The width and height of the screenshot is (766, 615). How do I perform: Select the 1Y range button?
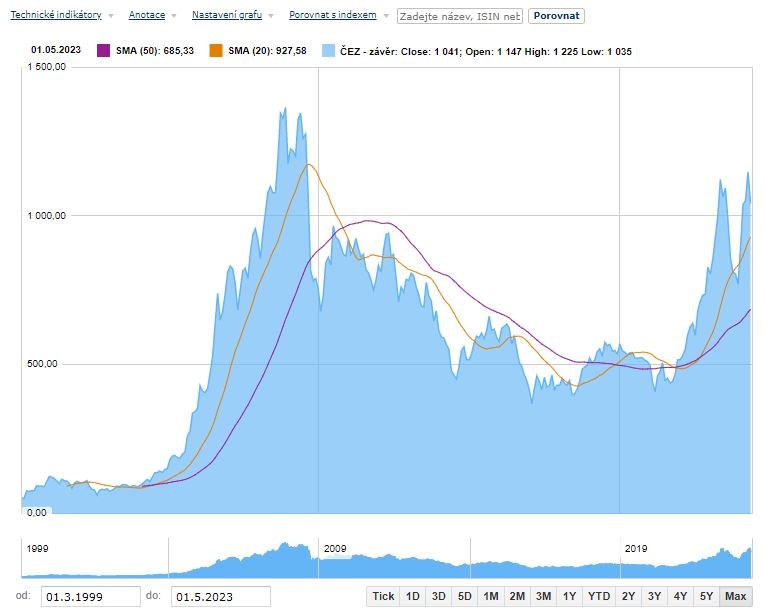pos(569,596)
